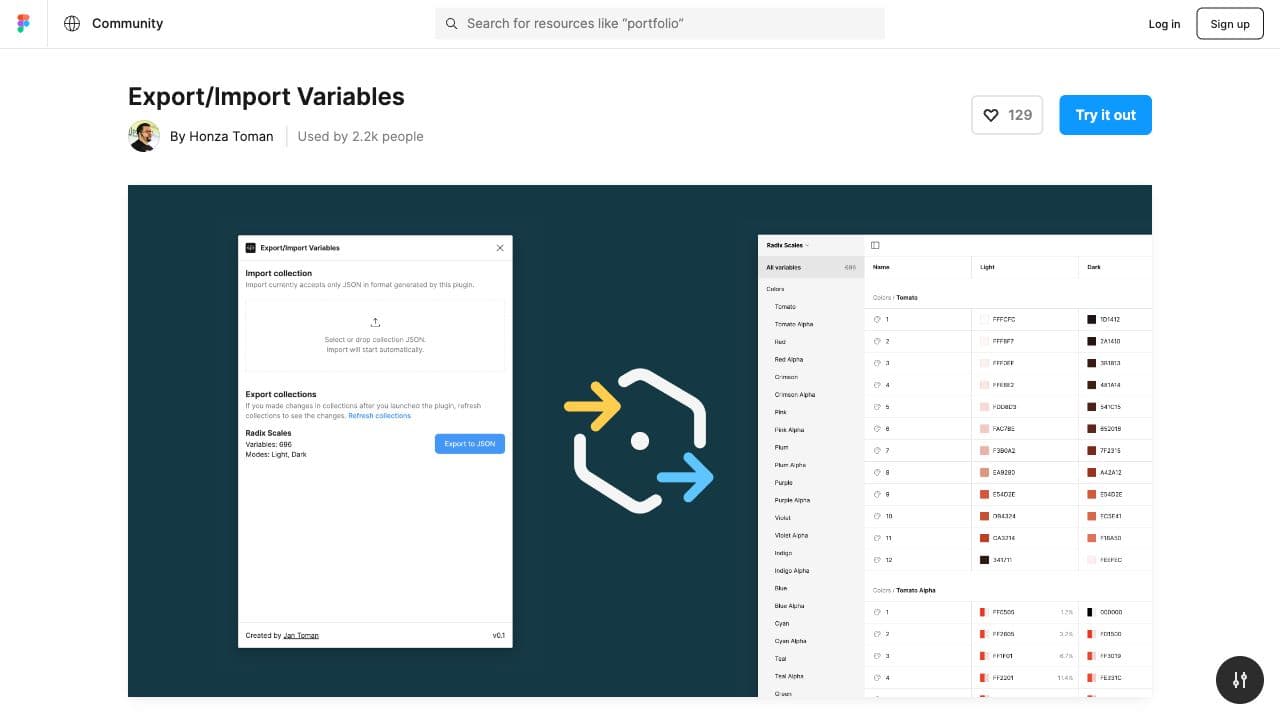Click the Sign up button
1280x720 pixels.
coord(1230,24)
